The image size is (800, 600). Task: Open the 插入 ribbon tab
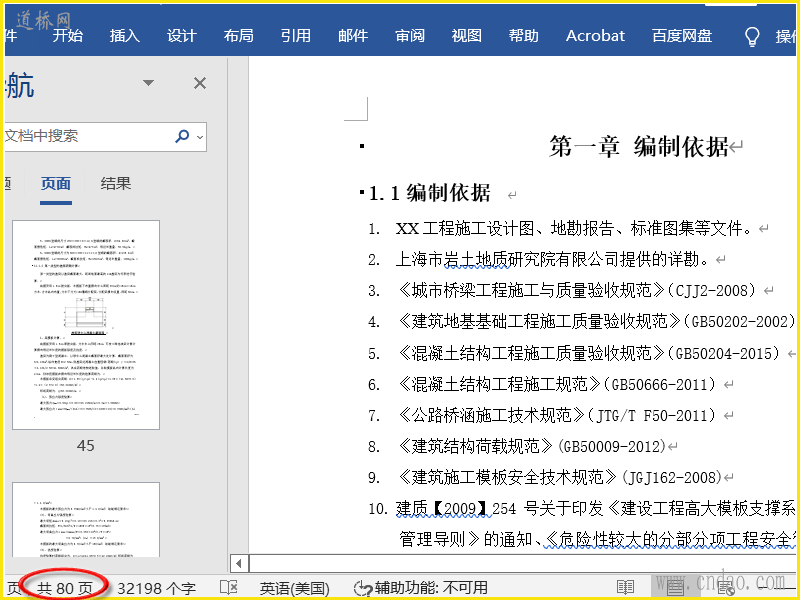click(x=125, y=36)
